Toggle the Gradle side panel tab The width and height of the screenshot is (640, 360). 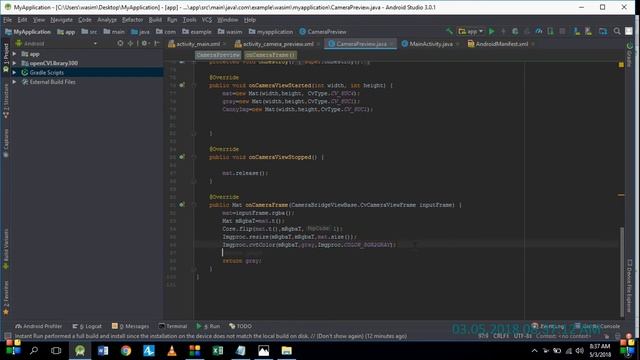coord(629,55)
